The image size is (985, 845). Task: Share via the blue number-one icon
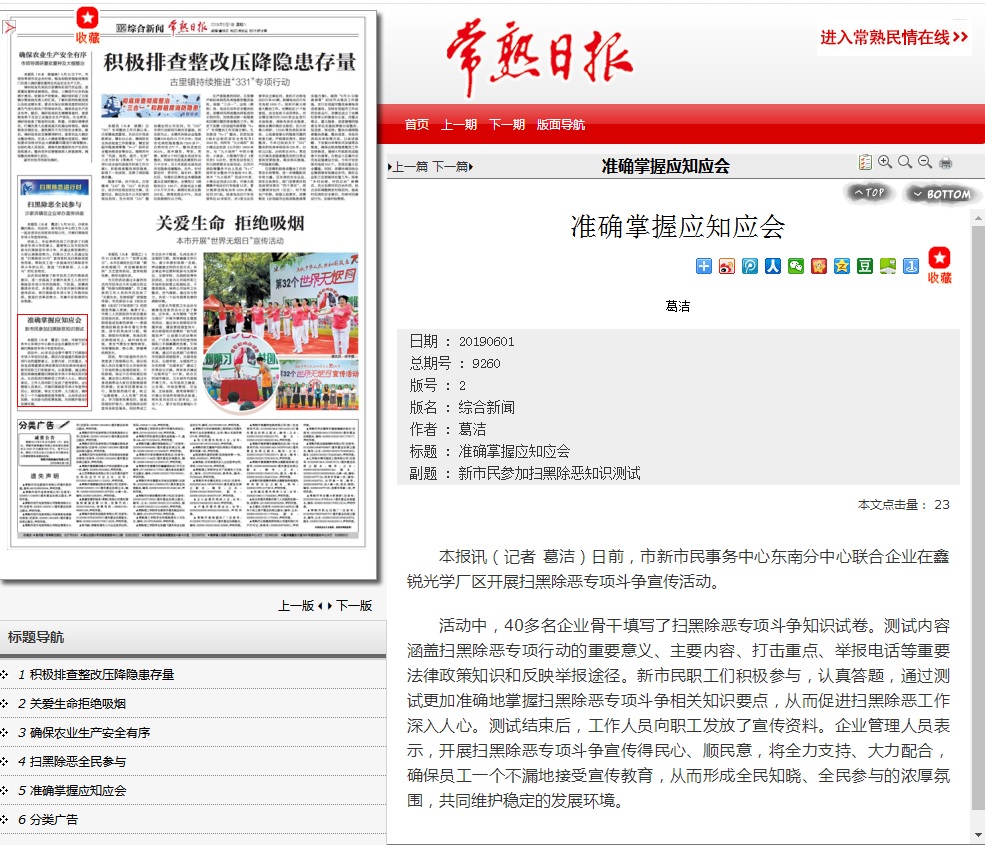pyautogui.click(x=911, y=266)
